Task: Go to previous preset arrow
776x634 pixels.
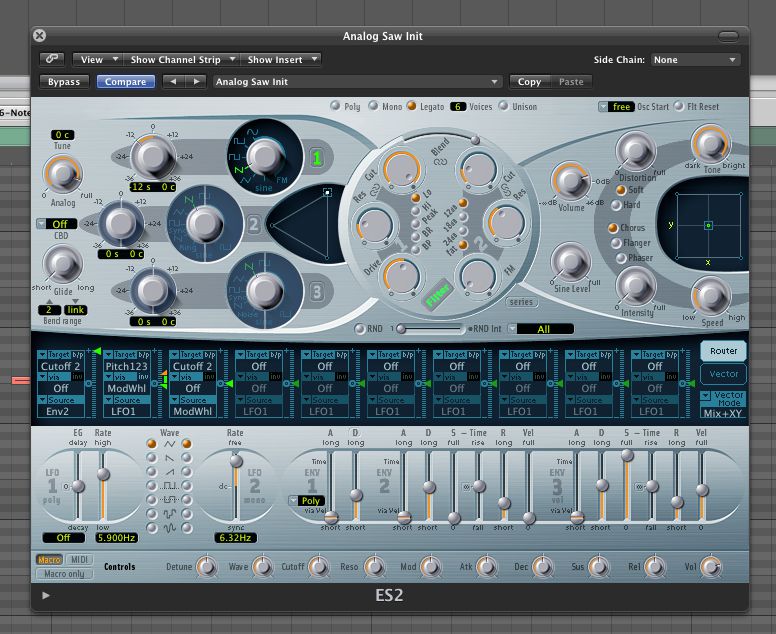Action: (x=173, y=82)
